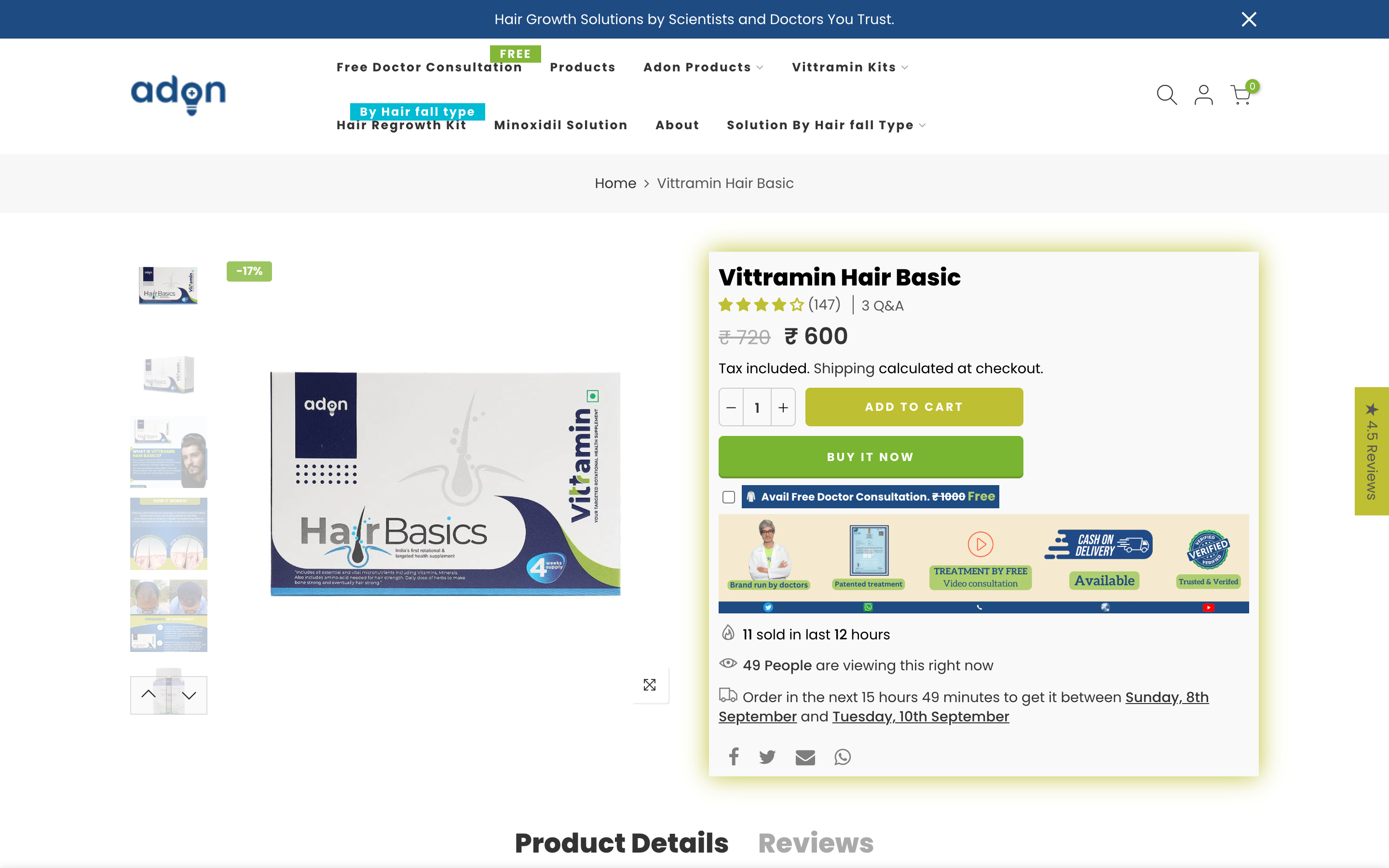Open the user account icon
1389x868 pixels.
pos(1204,95)
